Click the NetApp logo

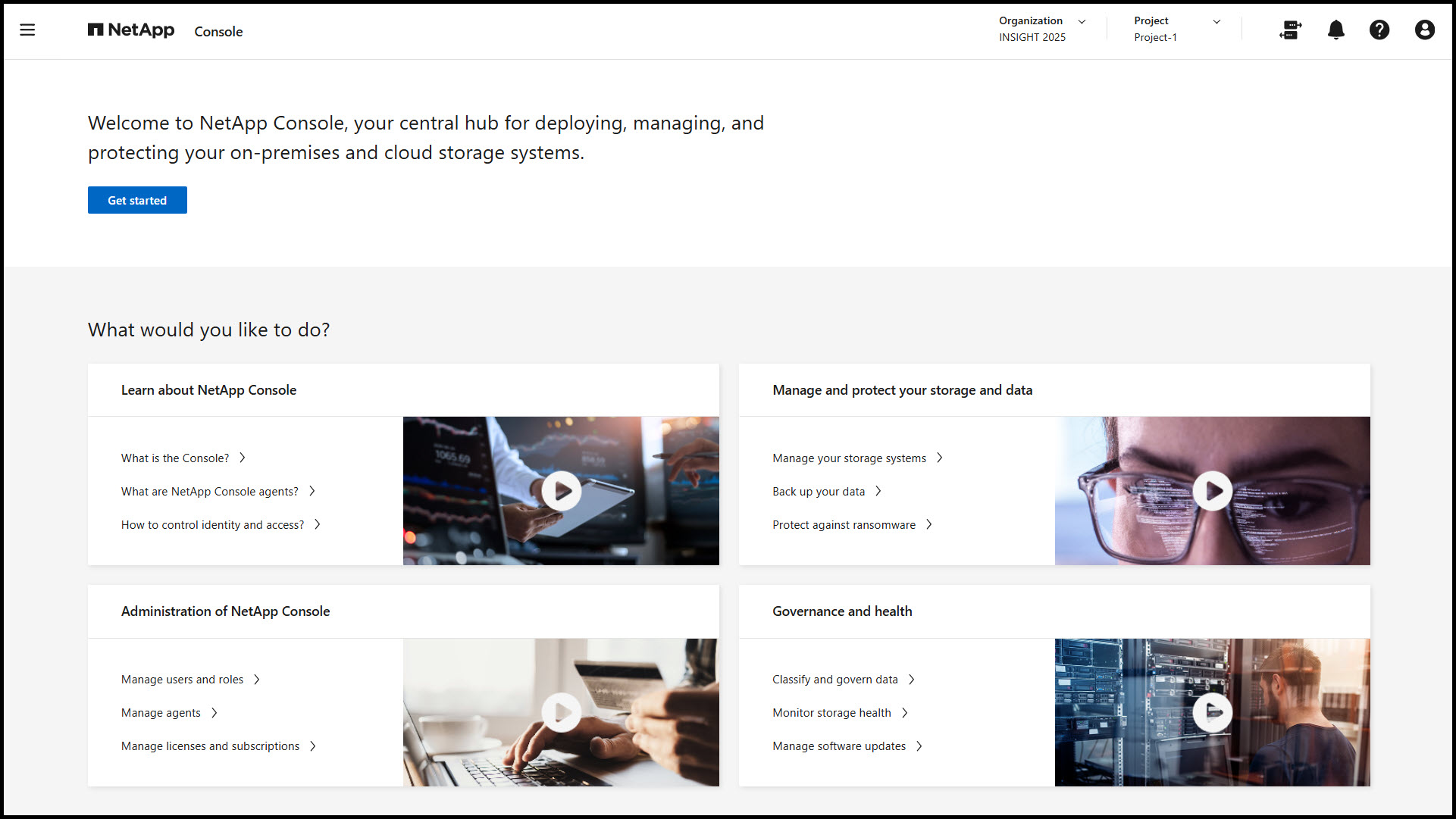pyautogui.click(x=130, y=30)
